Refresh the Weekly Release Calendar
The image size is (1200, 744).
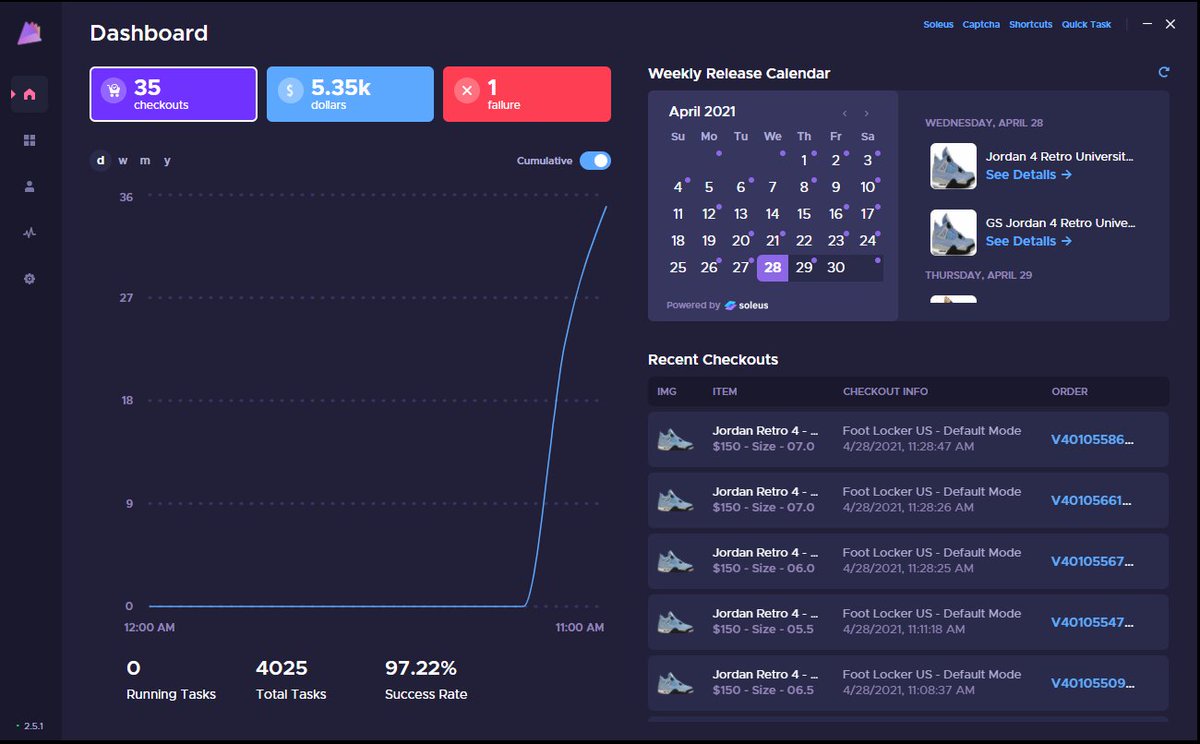(x=1163, y=72)
